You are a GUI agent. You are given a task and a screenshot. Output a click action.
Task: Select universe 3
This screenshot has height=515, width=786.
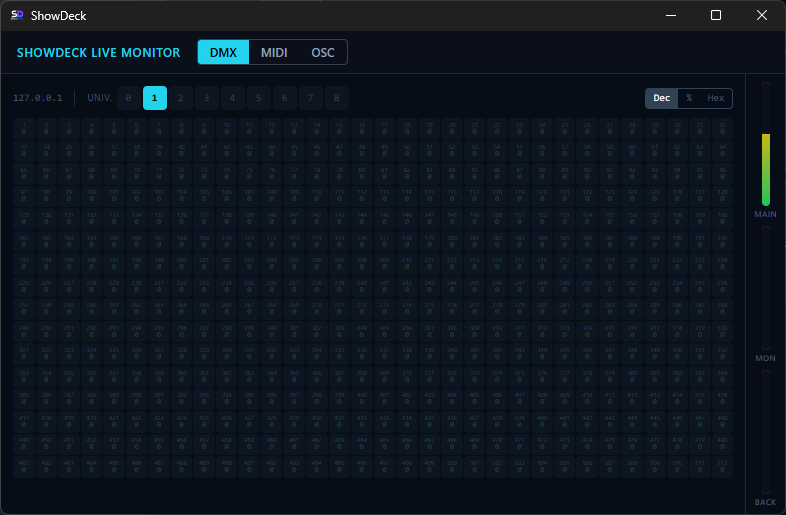point(207,98)
